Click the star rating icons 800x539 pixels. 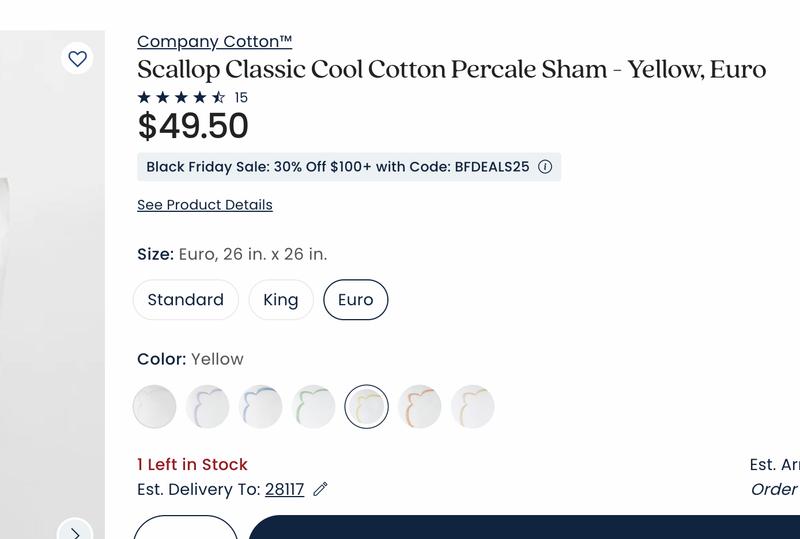pyautogui.click(x=181, y=97)
